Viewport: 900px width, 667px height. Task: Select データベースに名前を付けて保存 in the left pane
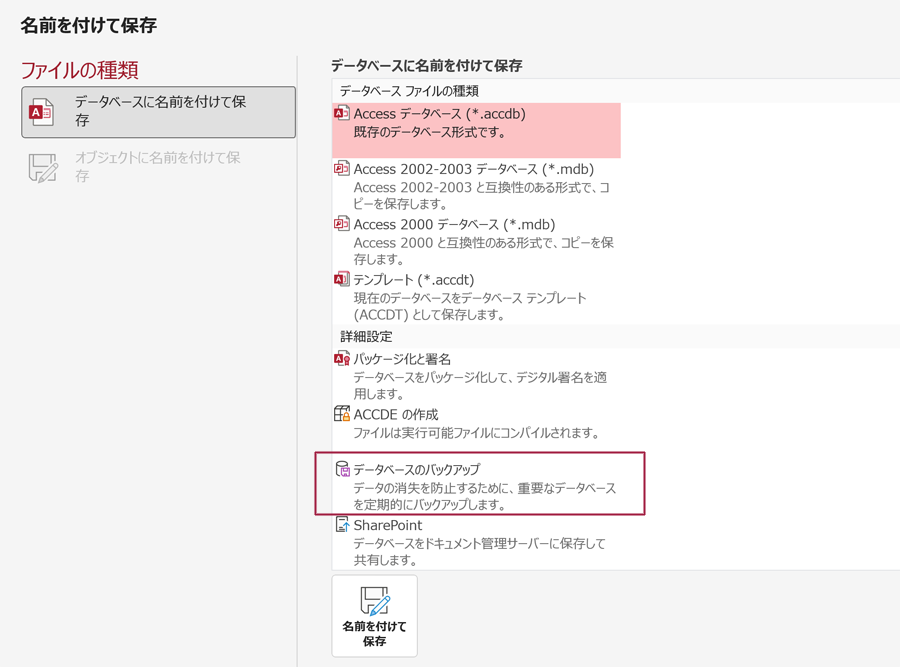point(159,111)
